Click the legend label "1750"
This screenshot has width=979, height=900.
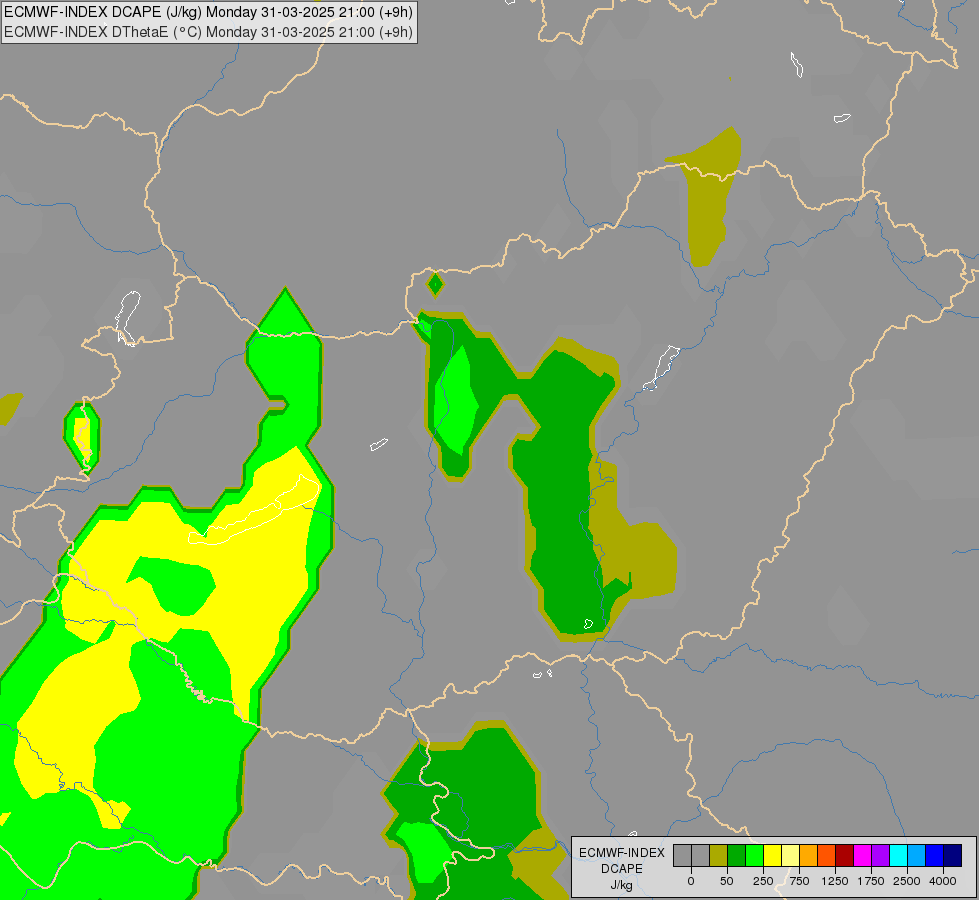pyautogui.click(x=870, y=881)
